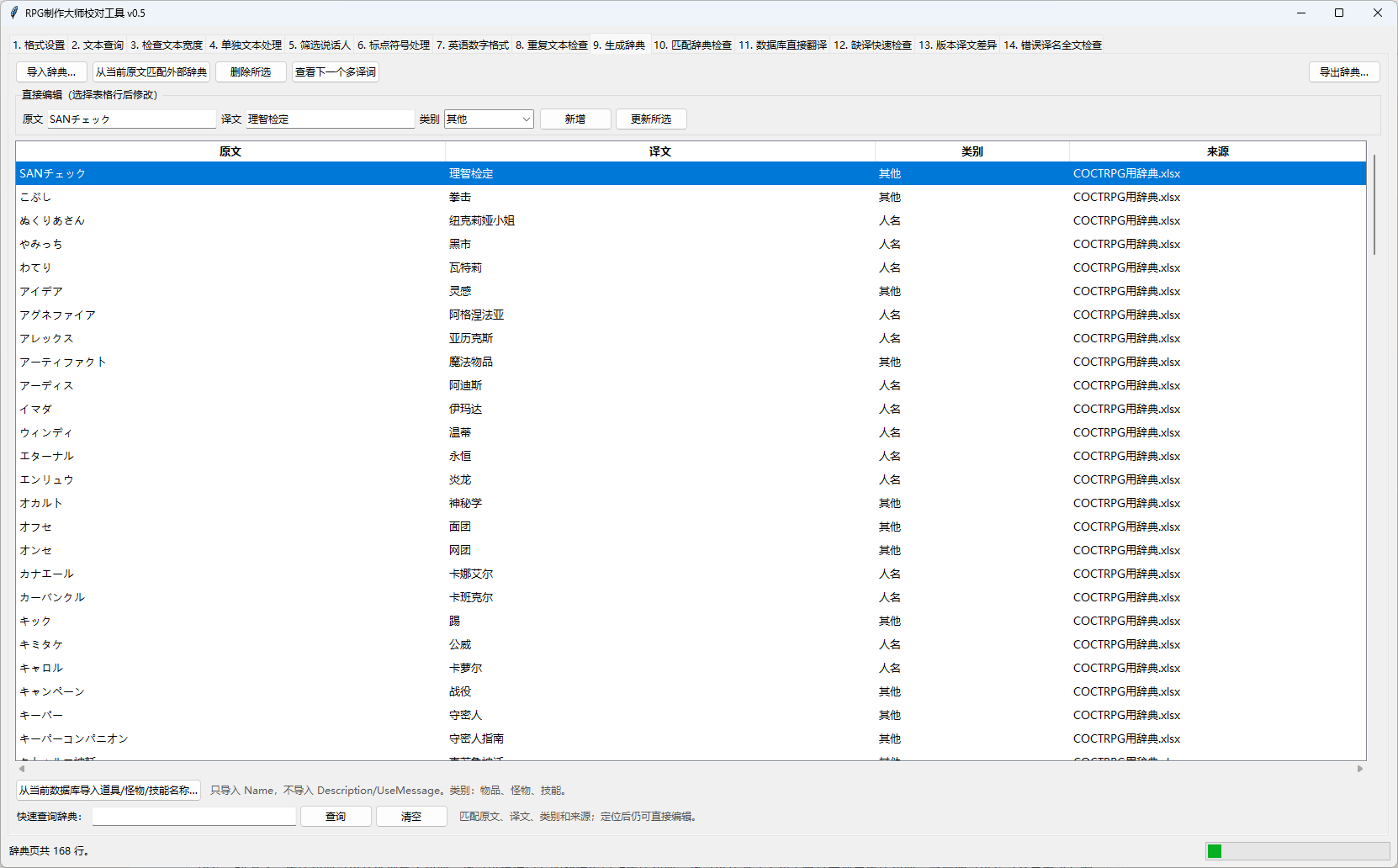This screenshot has width=1398, height=868.
Task: Go to the 3. 检查文本宽度 tab
Action: coord(167,45)
